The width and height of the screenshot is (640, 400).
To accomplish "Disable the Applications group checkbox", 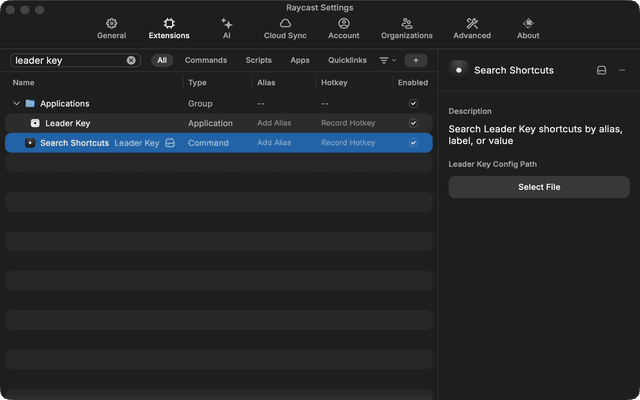I will point(413,103).
